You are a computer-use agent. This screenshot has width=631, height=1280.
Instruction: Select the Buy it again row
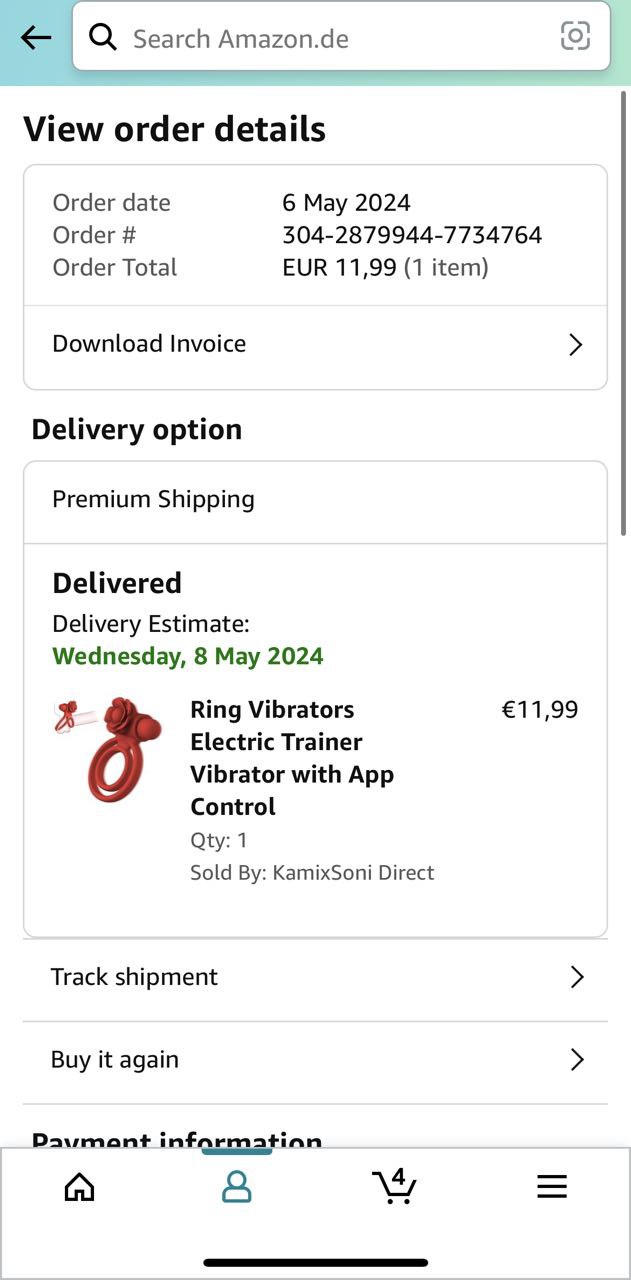(300, 1060)
